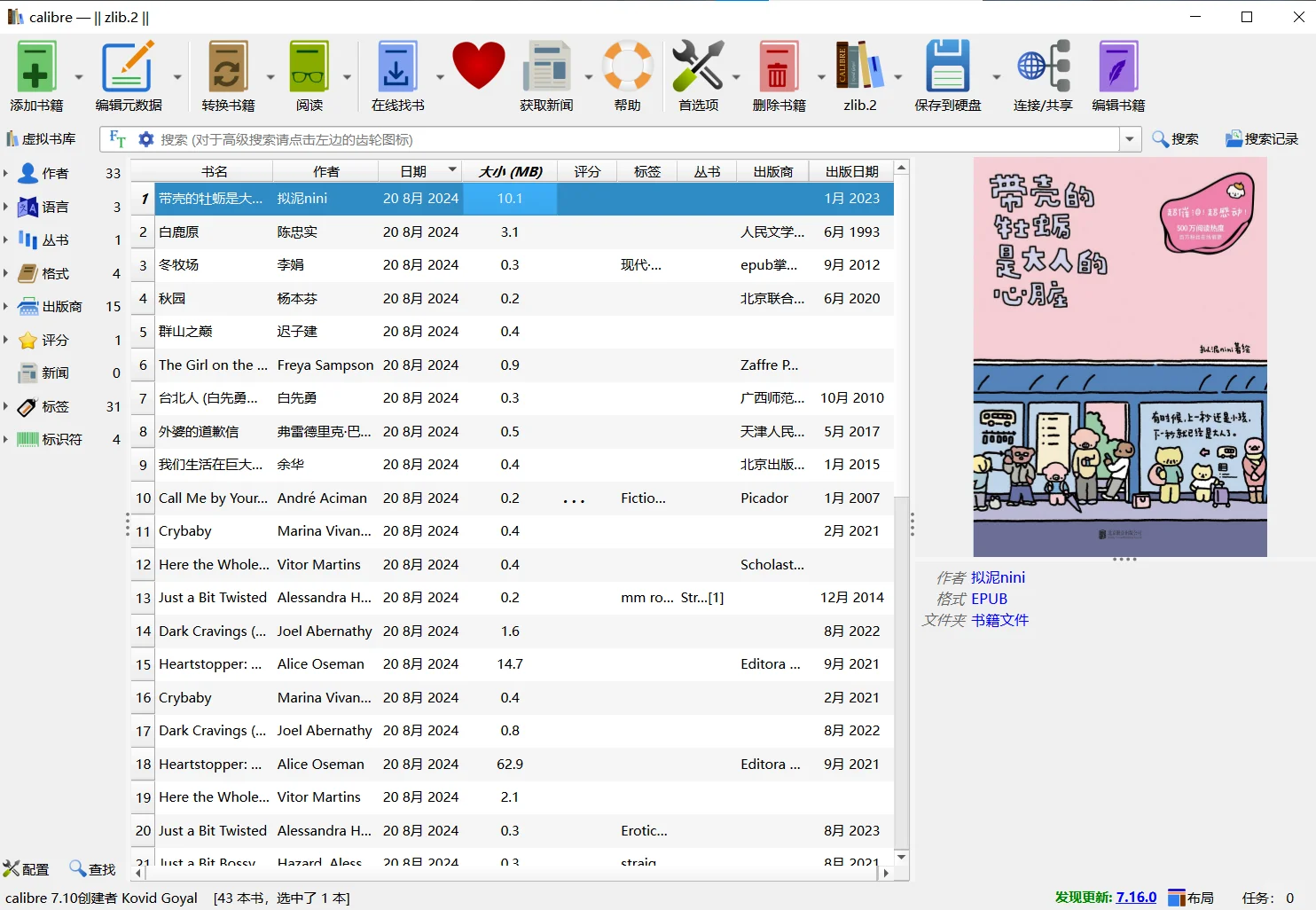The height and width of the screenshot is (910, 1316).
Task: Click the book list vertical scrollbar
Action: 902,337
